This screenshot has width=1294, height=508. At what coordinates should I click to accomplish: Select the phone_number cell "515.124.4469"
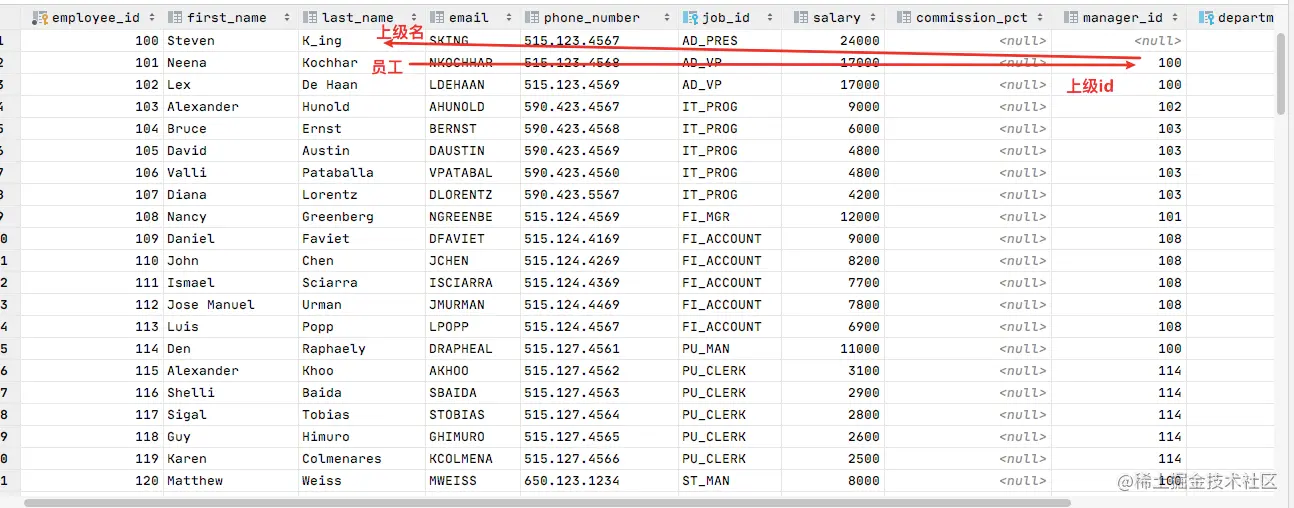(572, 305)
